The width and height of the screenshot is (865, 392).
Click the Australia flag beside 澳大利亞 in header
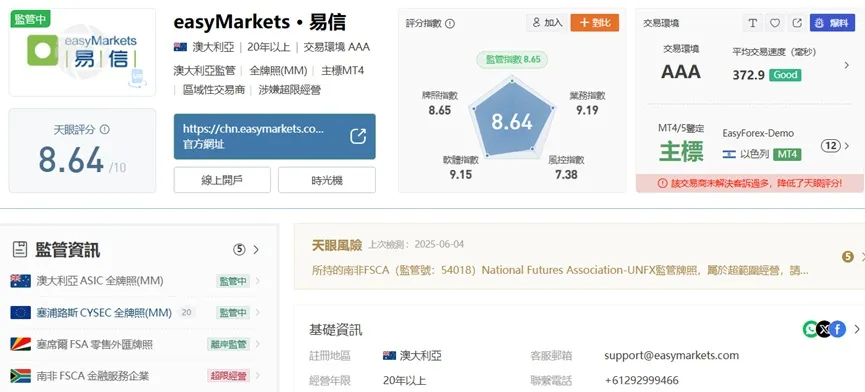(180, 47)
